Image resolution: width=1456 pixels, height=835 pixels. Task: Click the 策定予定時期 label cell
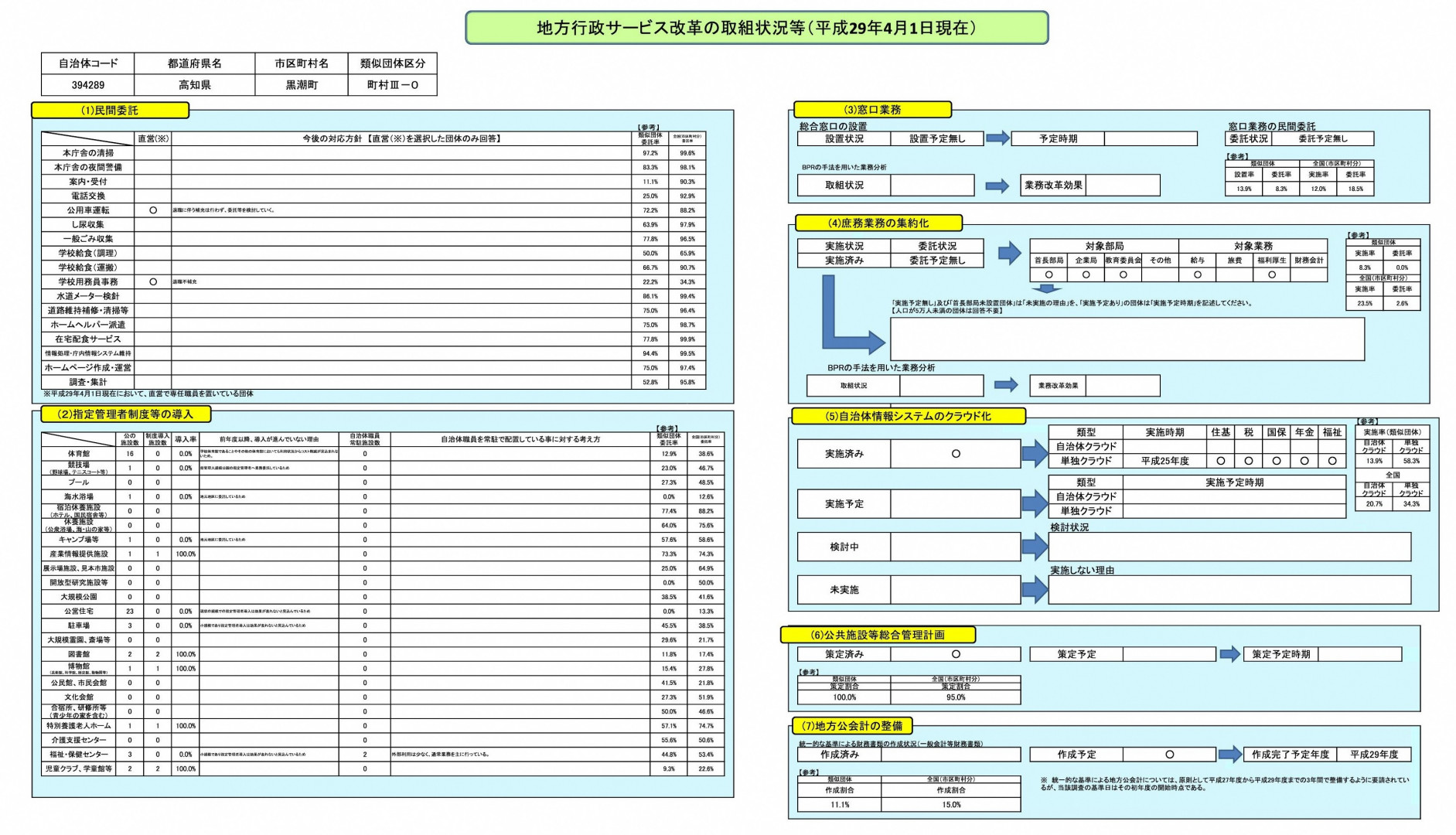point(1280,654)
